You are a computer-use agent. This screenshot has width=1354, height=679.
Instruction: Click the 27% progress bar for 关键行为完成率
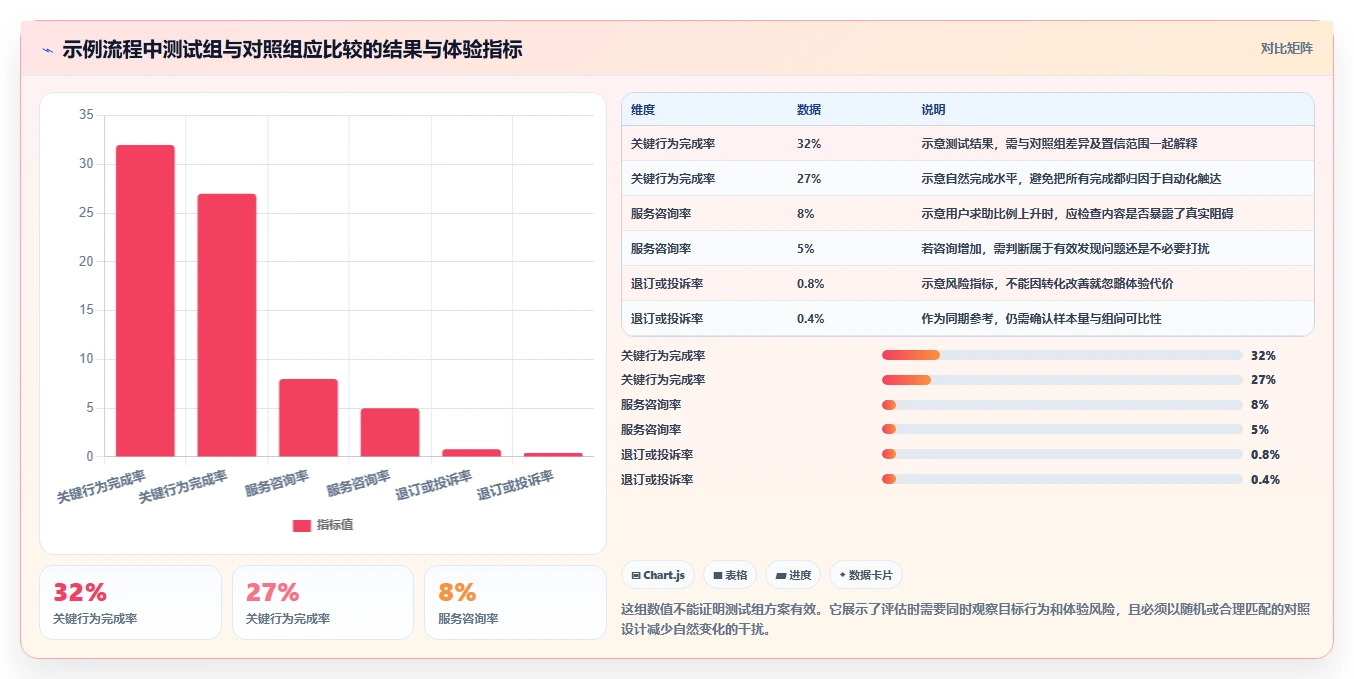[x=1062, y=380]
